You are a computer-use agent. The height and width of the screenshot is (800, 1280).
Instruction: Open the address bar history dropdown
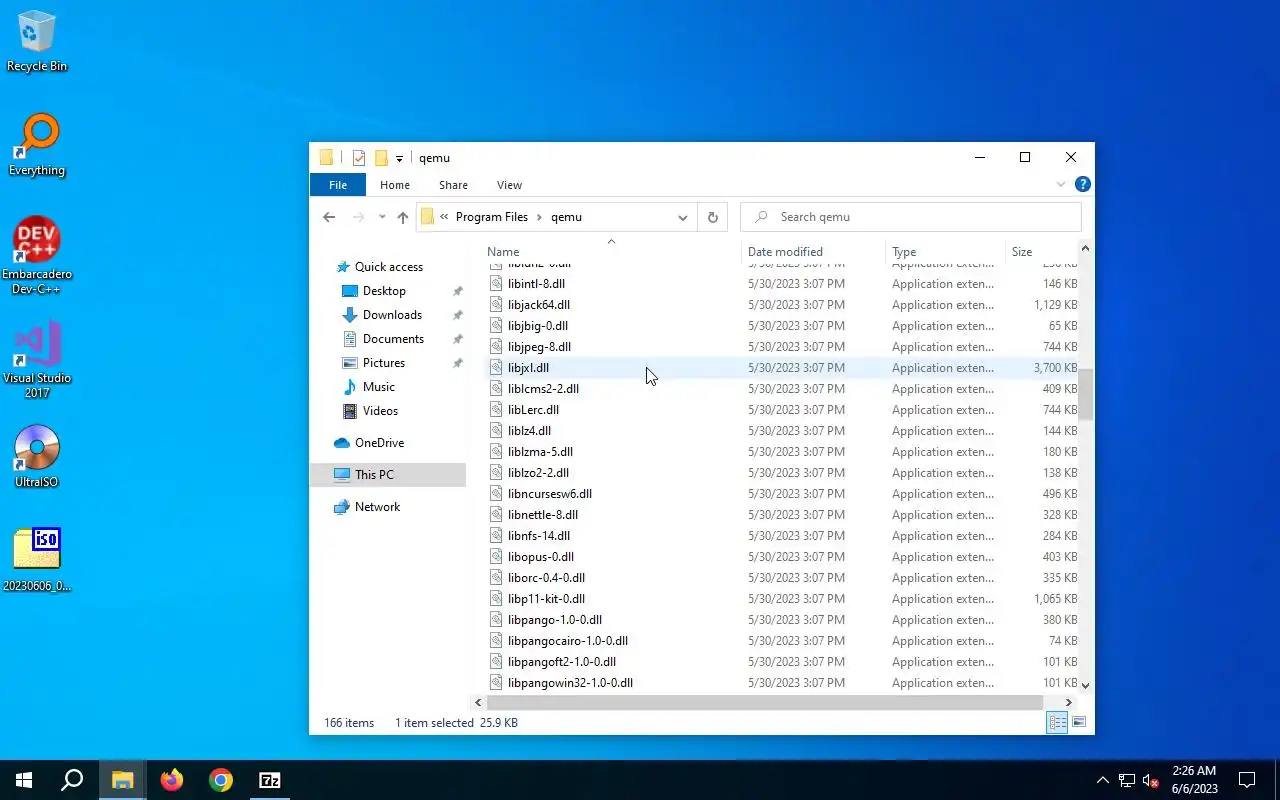click(x=683, y=217)
